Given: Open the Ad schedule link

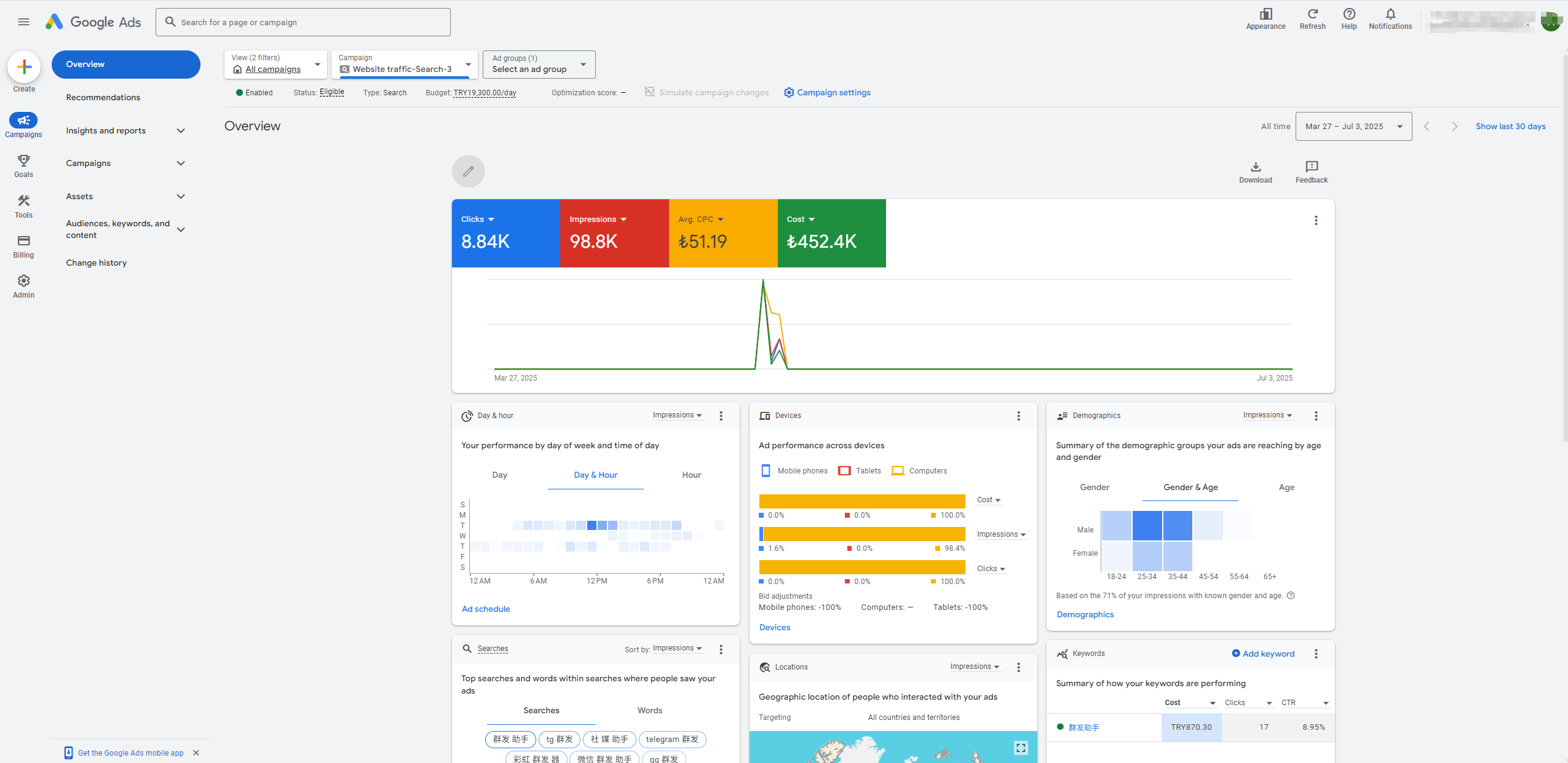Looking at the screenshot, I should tap(486, 609).
